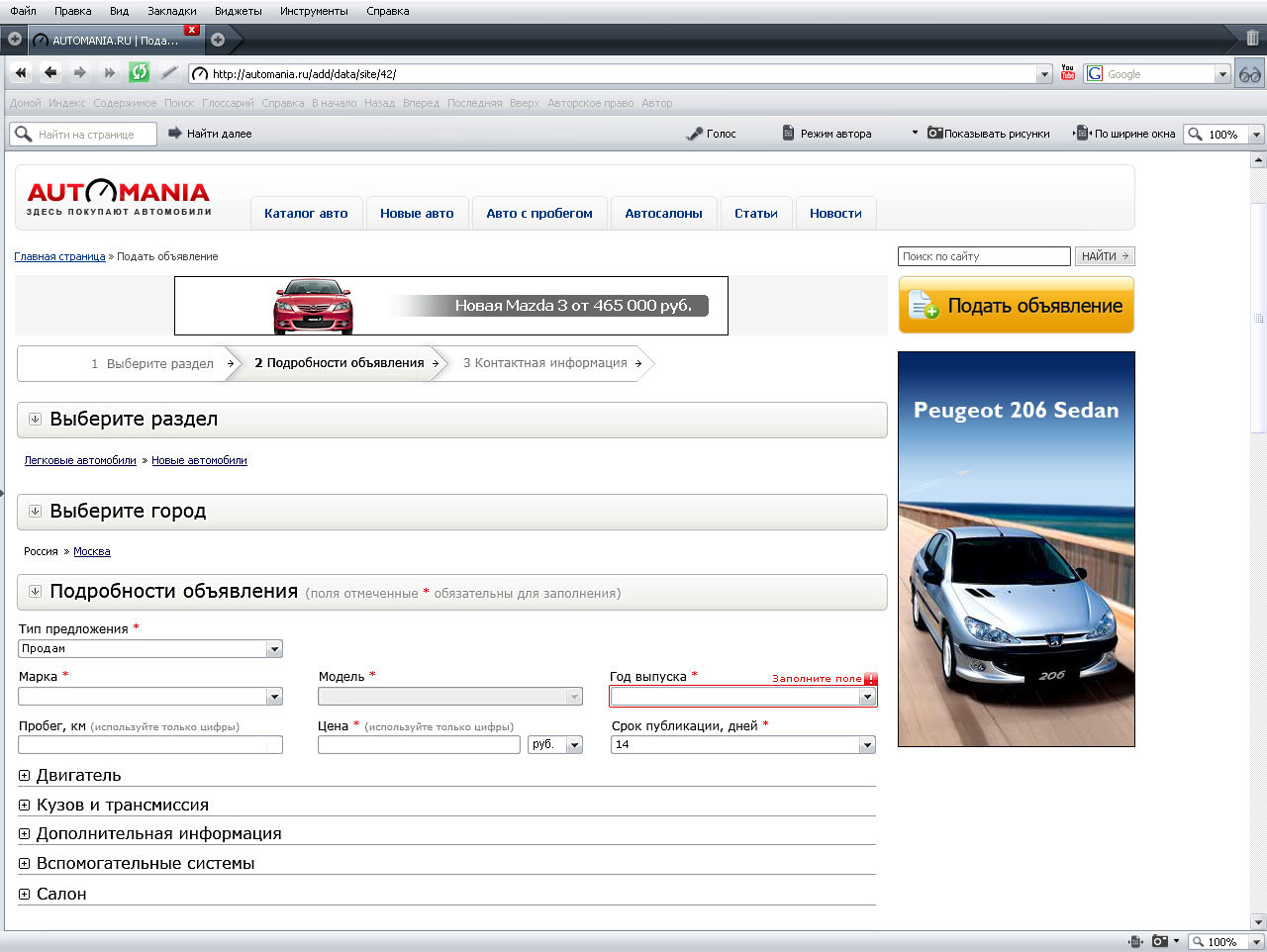This screenshot has height=952, width=1267.
Task: Switch to the Новые авто tab
Action: [x=417, y=213]
